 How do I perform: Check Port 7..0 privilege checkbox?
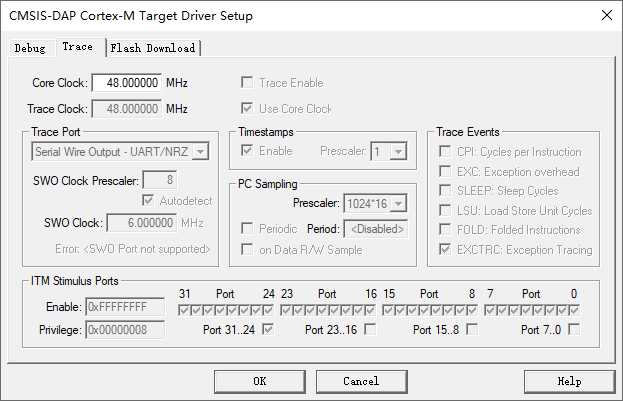[x=574, y=329]
